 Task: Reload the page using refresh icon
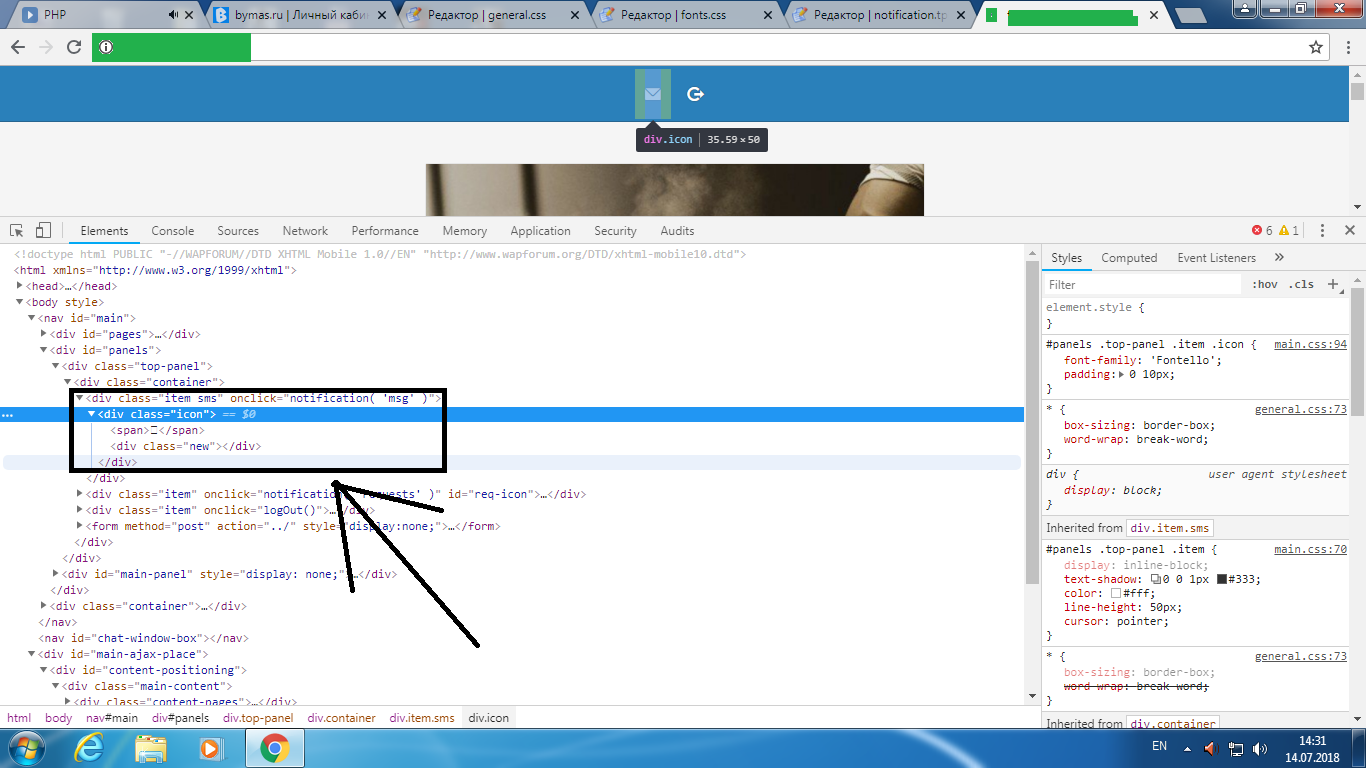74,47
